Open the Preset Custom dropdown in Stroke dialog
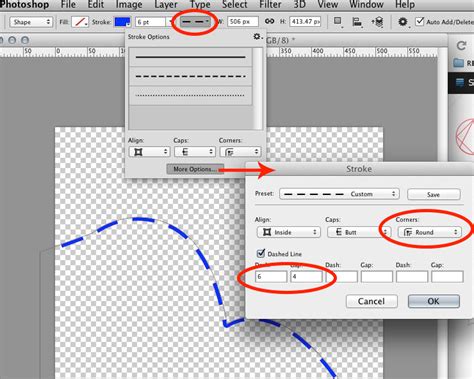The height and width of the screenshot is (379, 474). [x=339, y=194]
